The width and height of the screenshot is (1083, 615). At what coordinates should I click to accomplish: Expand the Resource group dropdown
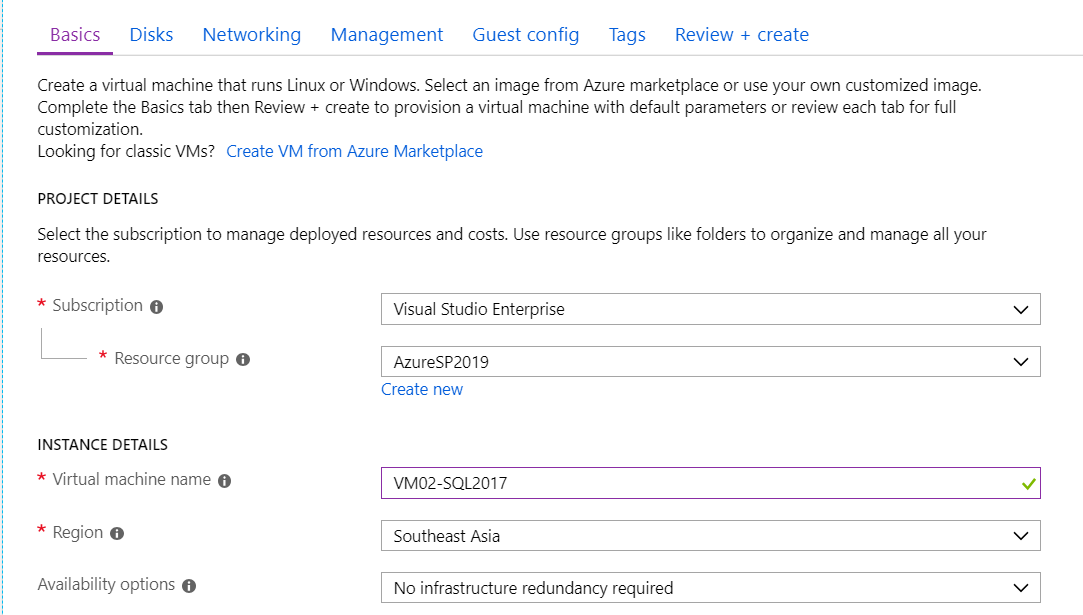coord(710,362)
